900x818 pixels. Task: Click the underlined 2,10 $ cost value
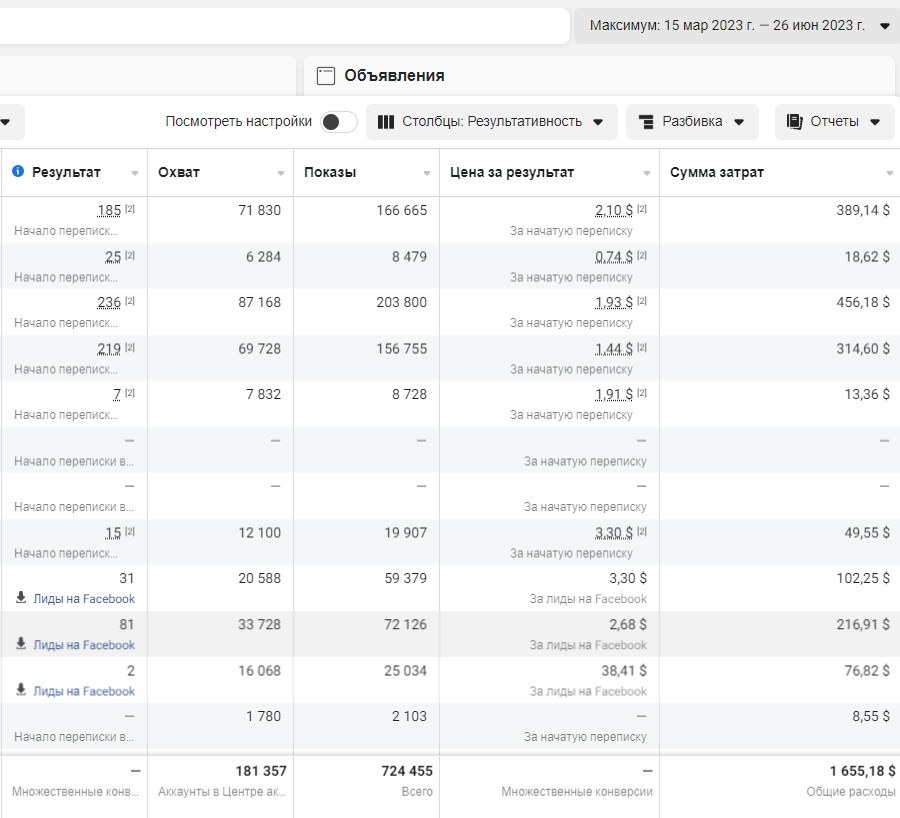(613, 210)
